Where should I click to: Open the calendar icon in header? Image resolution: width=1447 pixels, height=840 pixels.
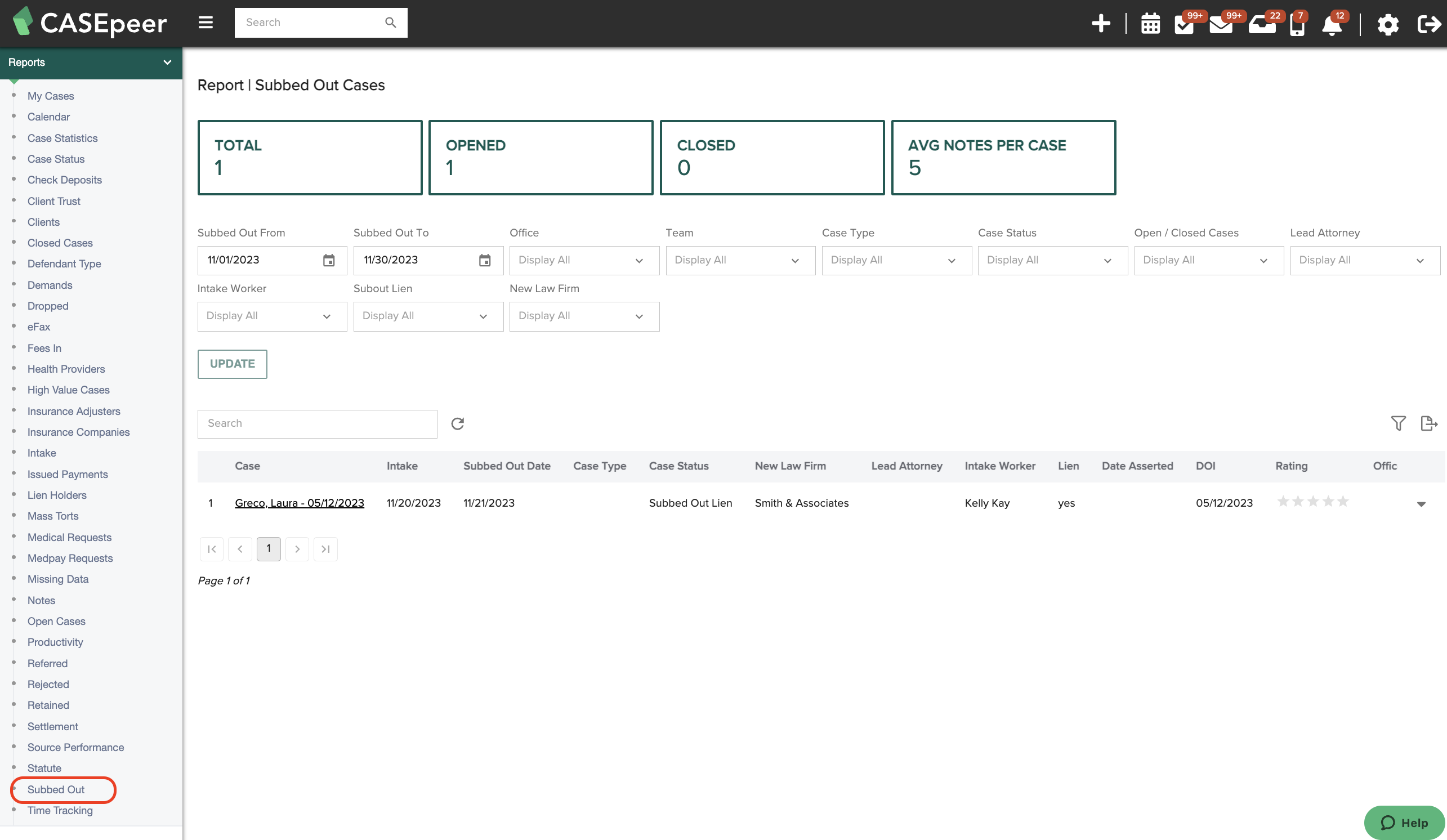[1151, 24]
